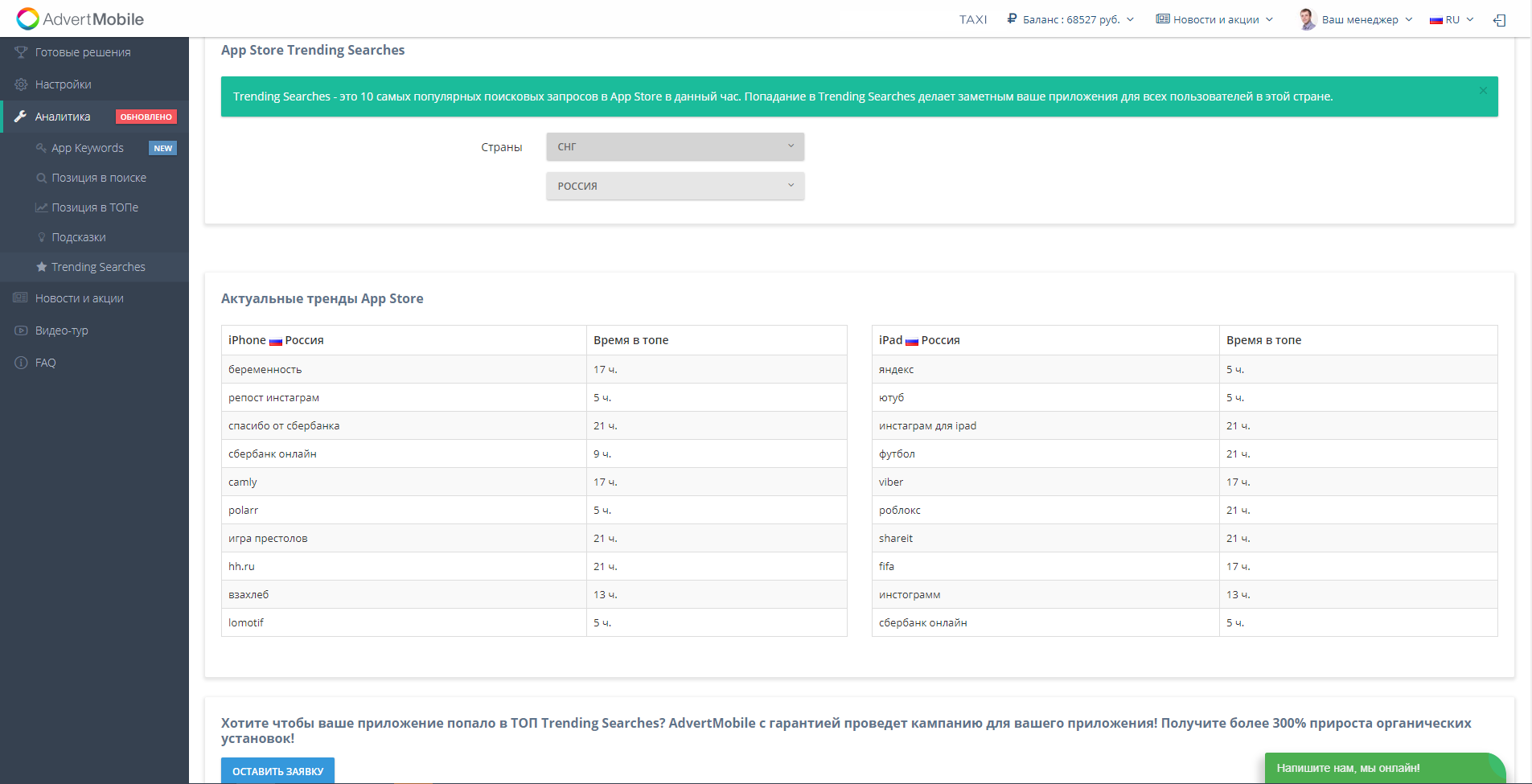This screenshot has width=1532, height=784.
Task: Click the play icon beside Видео-тур
Action: (x=21, y=330)
